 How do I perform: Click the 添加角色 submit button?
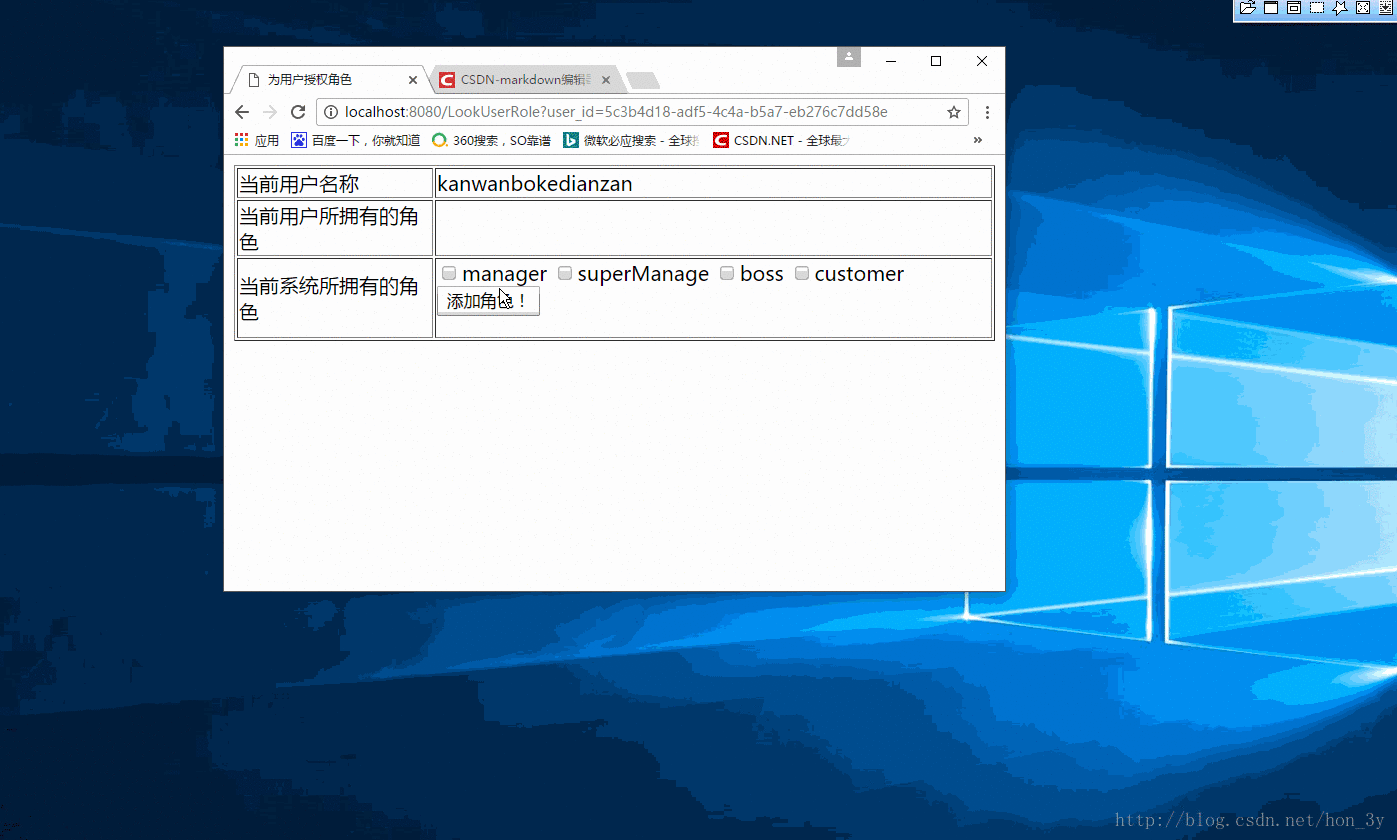click(488, 301)
